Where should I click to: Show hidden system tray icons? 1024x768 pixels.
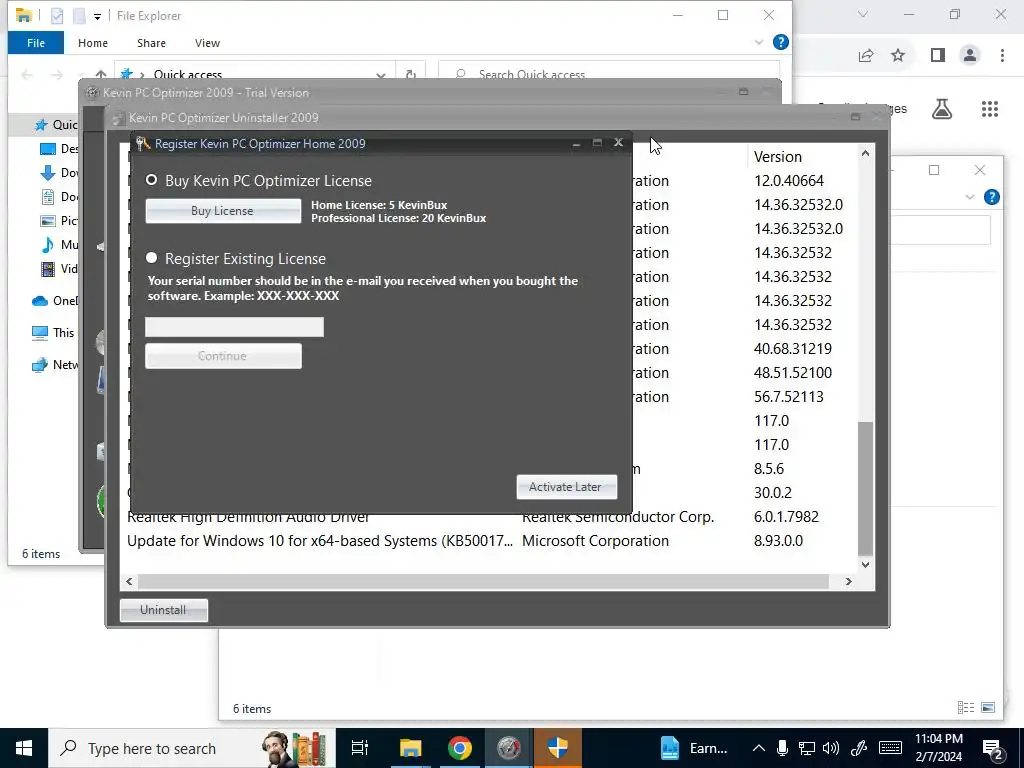(758, 748)
